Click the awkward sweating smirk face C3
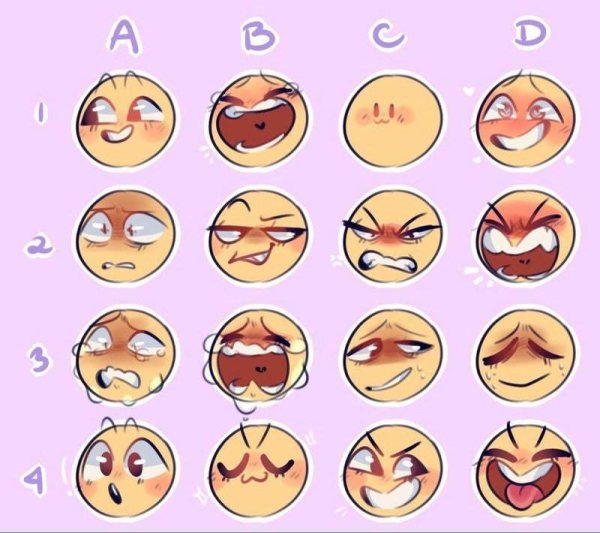600x533 pixels. pyautogui.click(x=393, y=357)
